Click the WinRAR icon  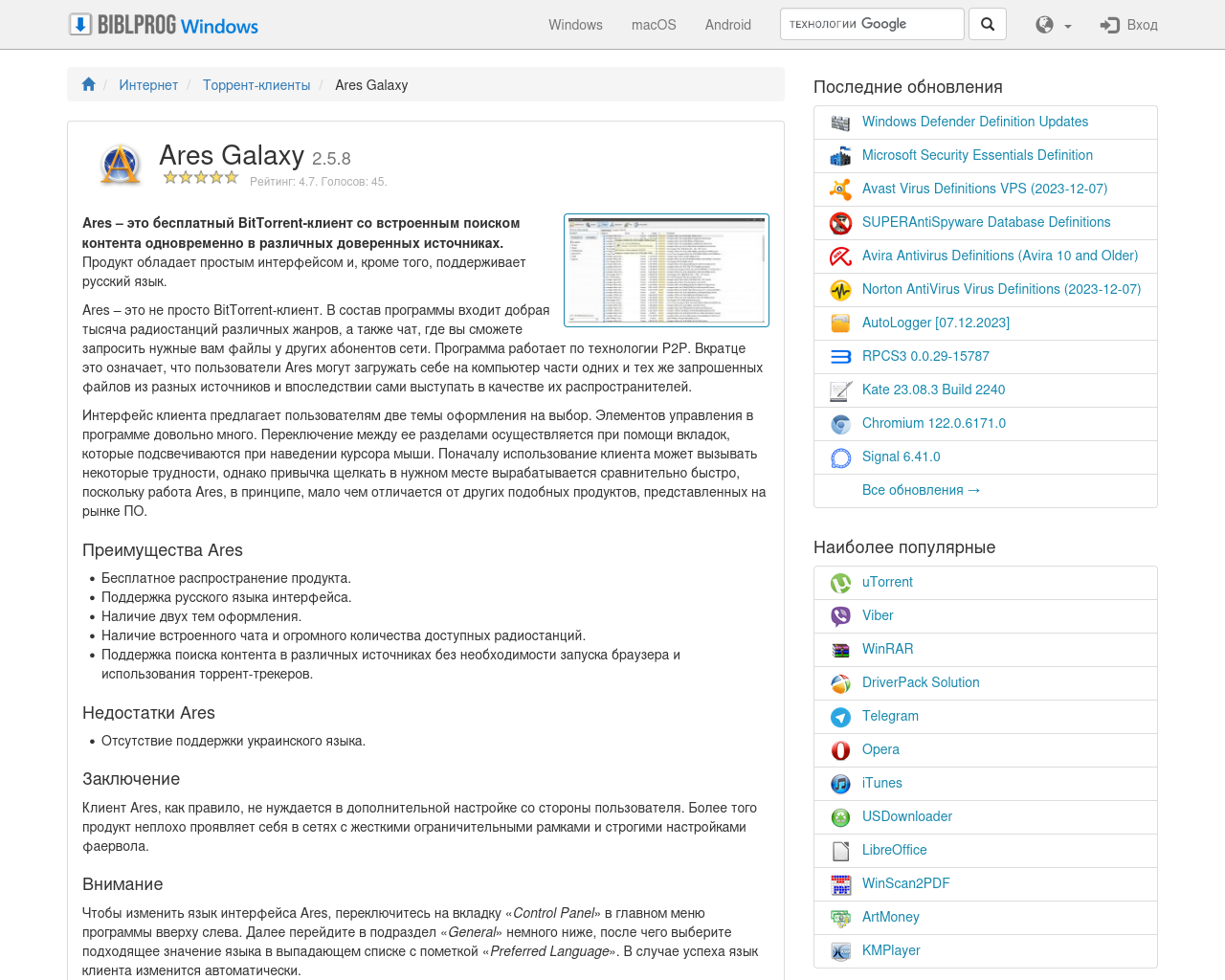coord(840,650)
